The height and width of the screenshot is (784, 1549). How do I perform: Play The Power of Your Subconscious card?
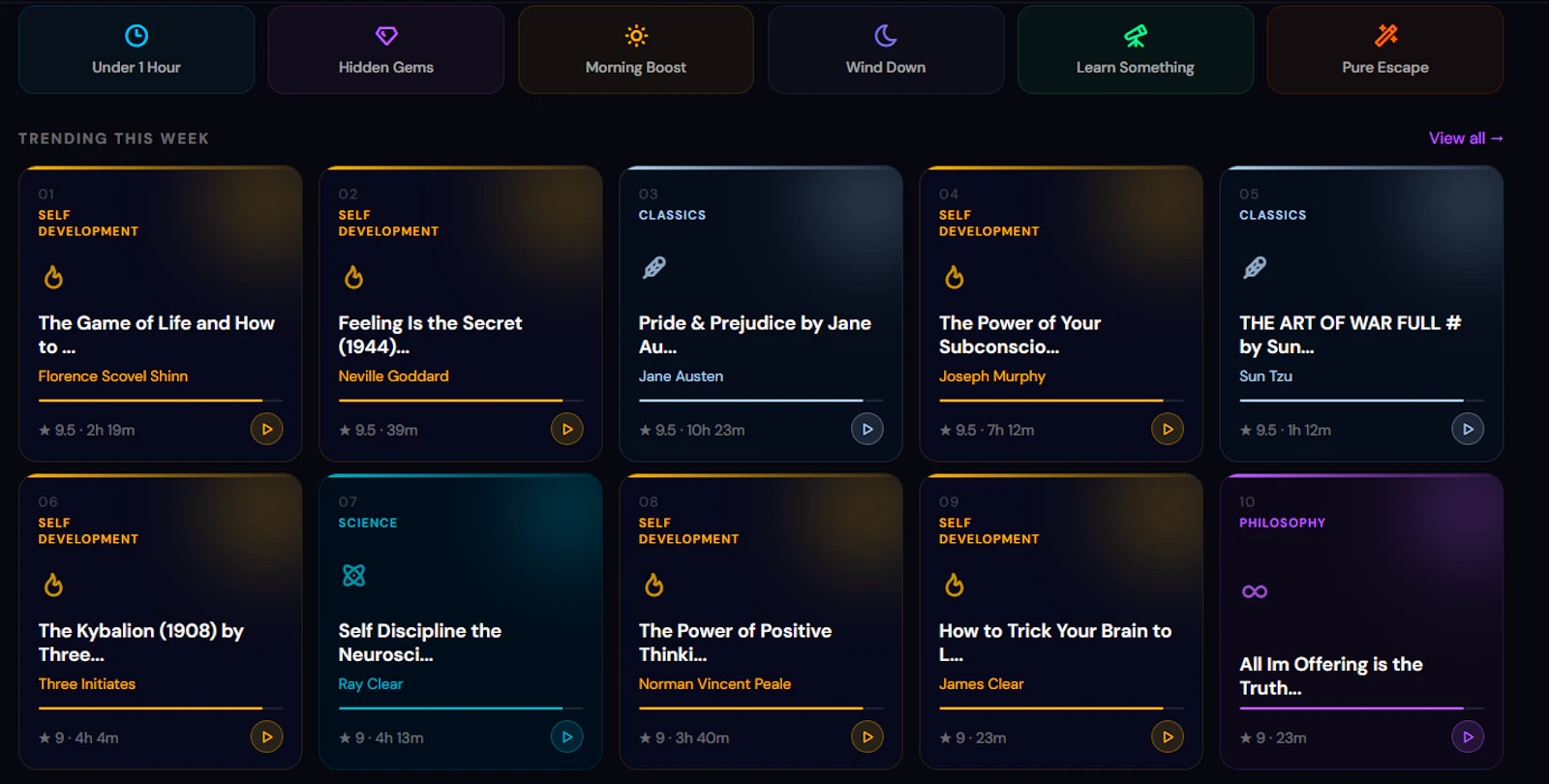pos(1168,429)
